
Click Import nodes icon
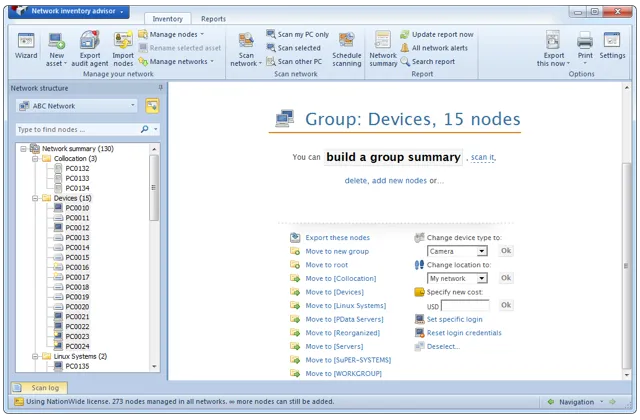123,40
